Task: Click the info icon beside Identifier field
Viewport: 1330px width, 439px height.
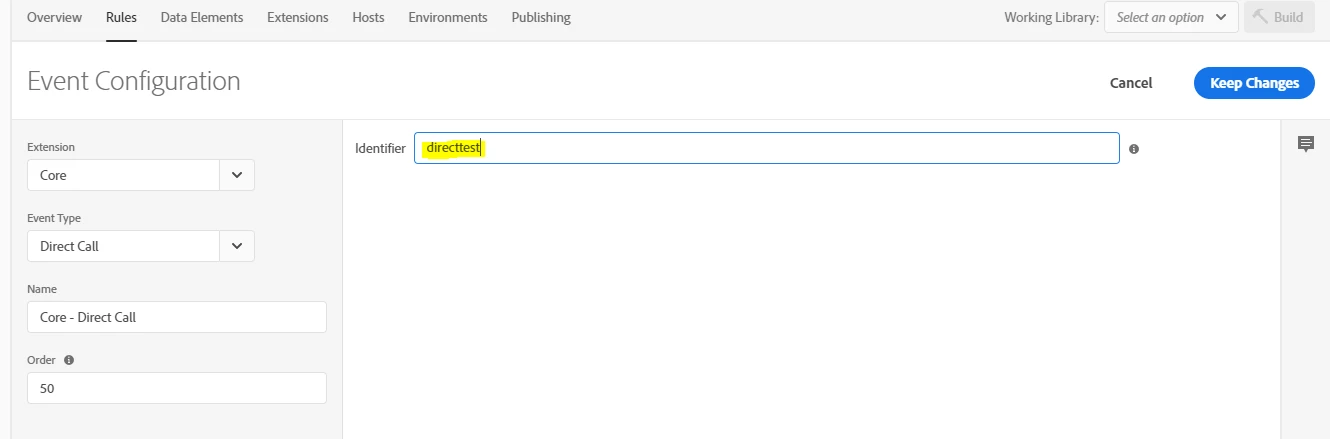Action: (x=1134, y=149)
